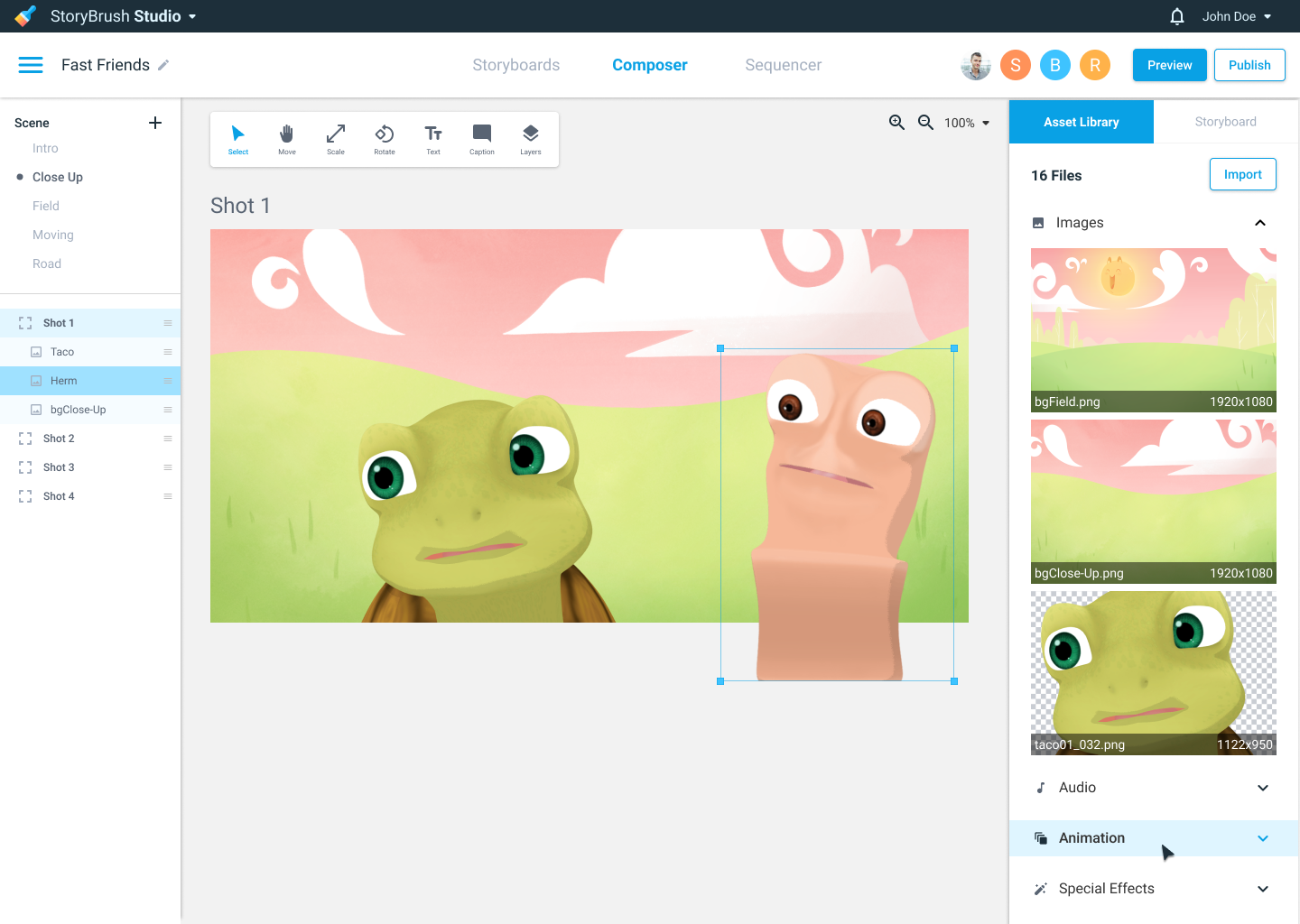
Task: Select the Rotate tool
Action: pyautogui.click(x=384, y=139)
